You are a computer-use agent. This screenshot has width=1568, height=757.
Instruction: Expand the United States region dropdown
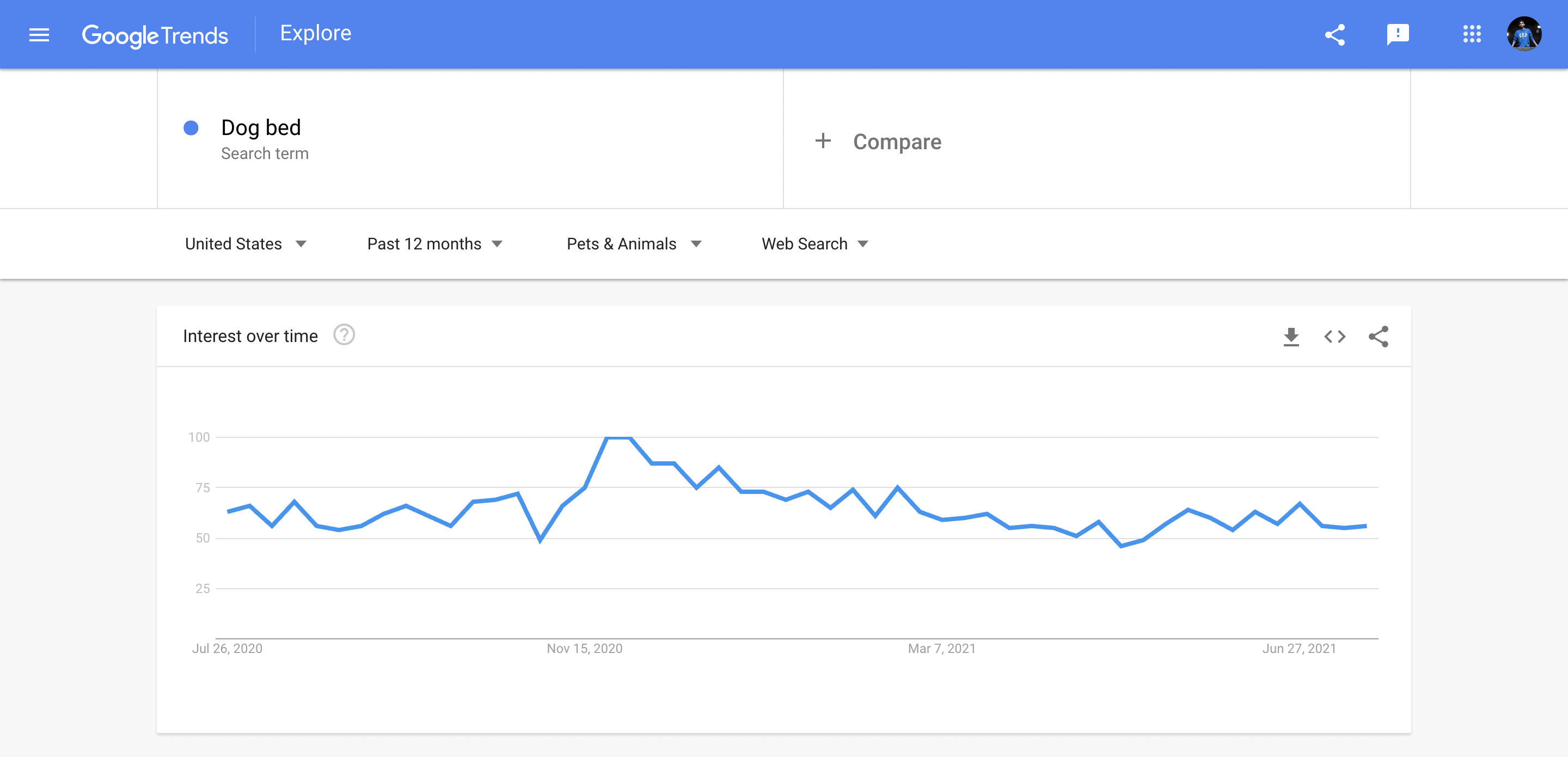tap(246, 243)
